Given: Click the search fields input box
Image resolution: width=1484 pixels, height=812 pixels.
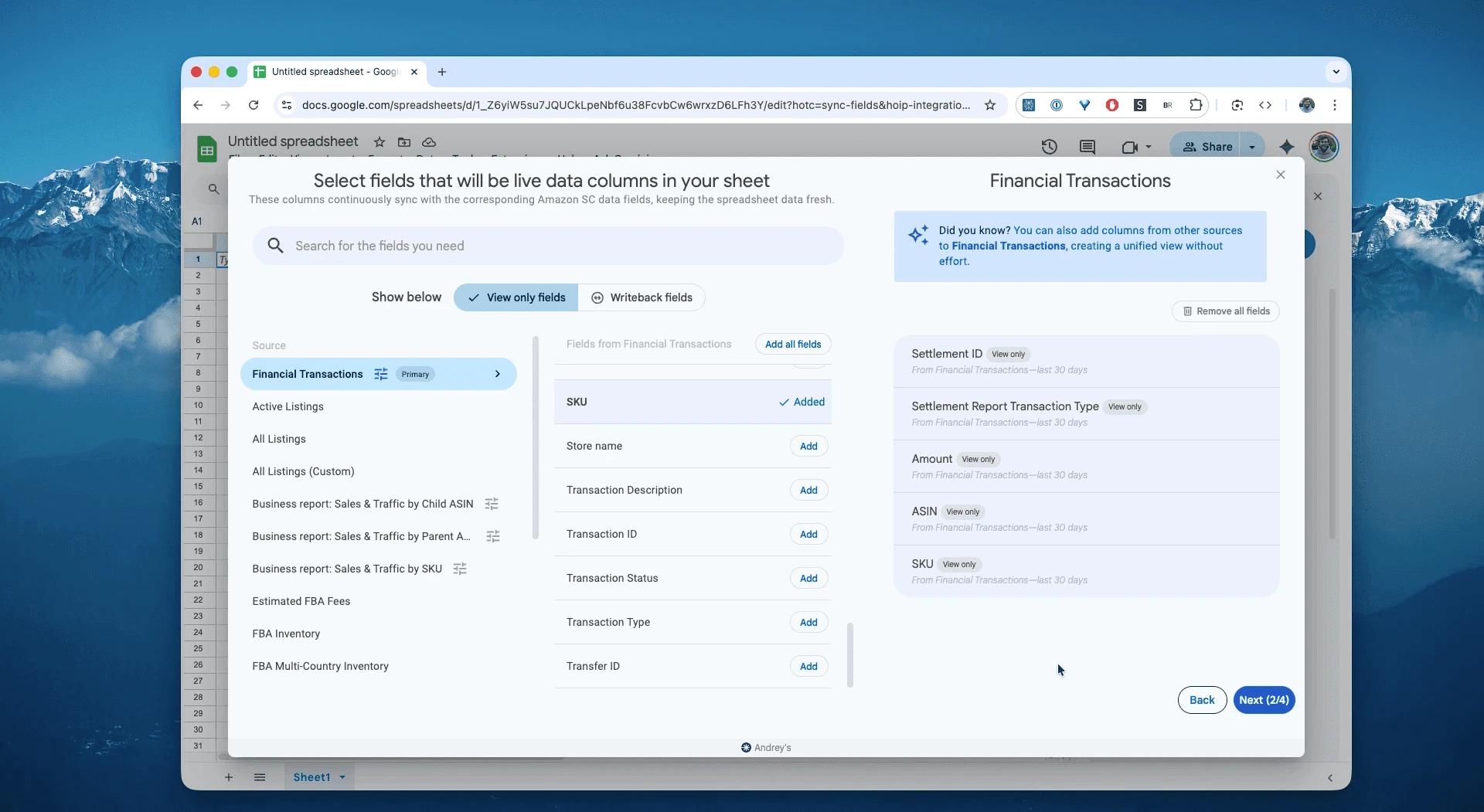Looking at the screenshot, I should coord(548,246).
